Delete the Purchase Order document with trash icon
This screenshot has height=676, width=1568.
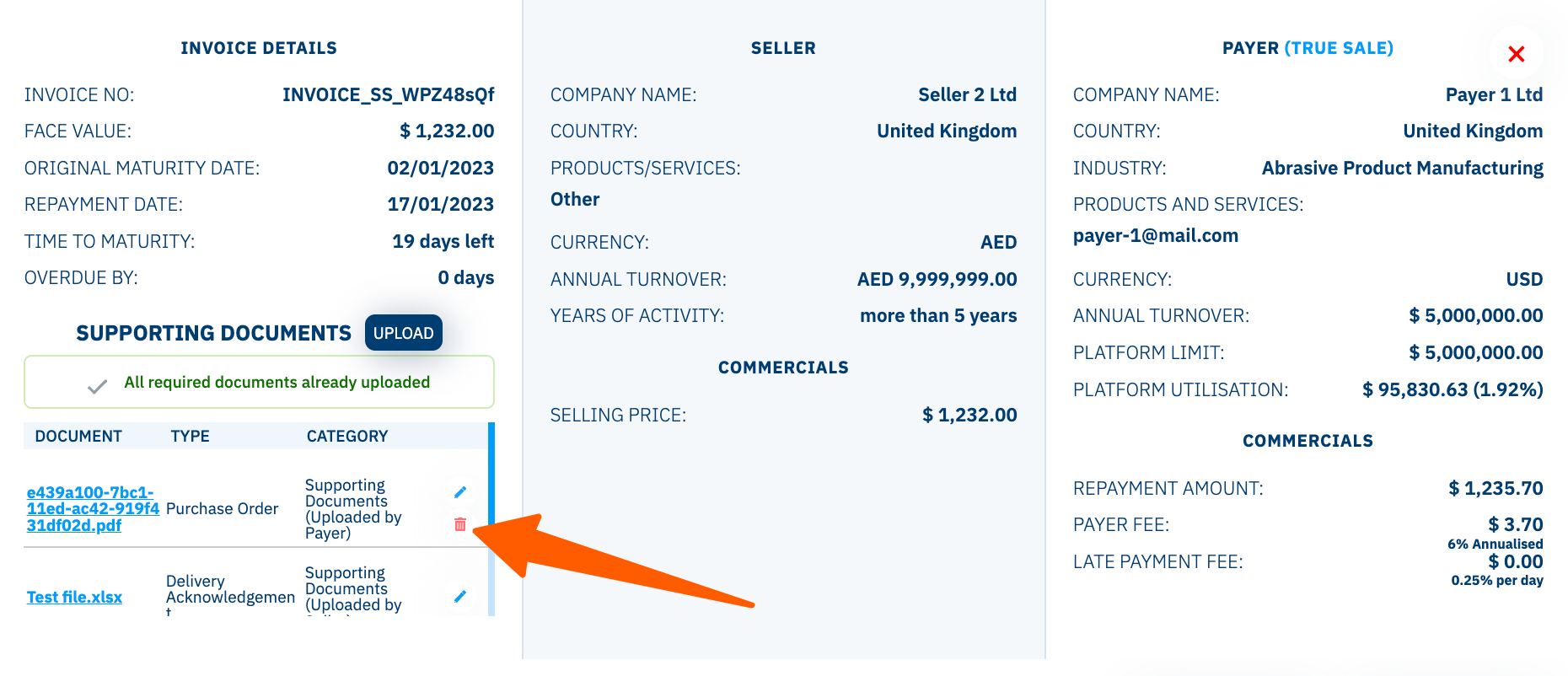[x=460, y=524]
